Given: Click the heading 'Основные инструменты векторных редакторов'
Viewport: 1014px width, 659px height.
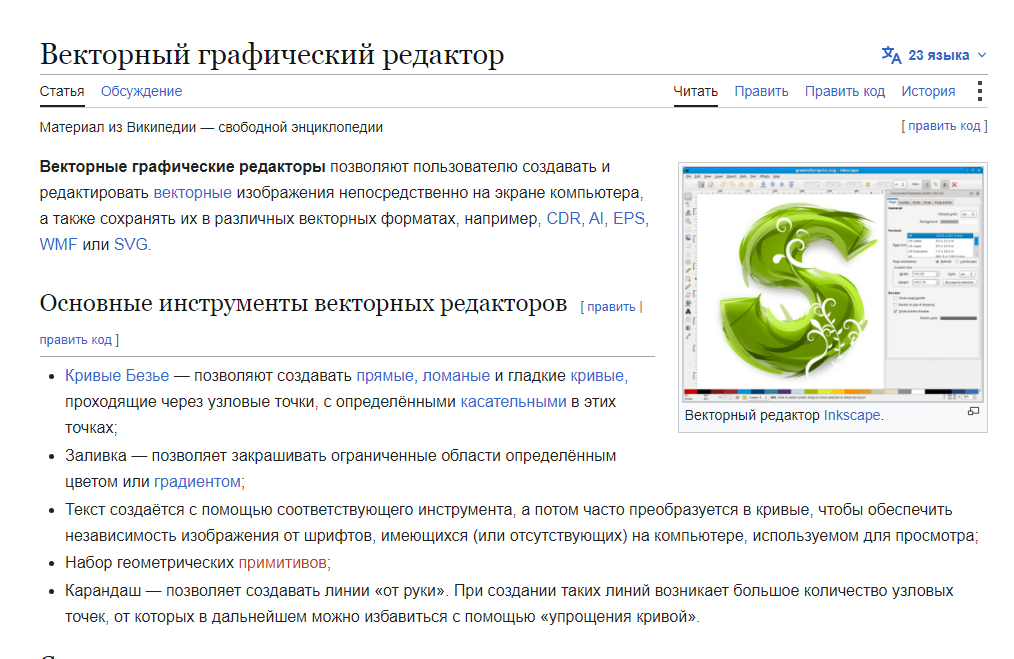Looking at the screenshot, I should point(303,303).
